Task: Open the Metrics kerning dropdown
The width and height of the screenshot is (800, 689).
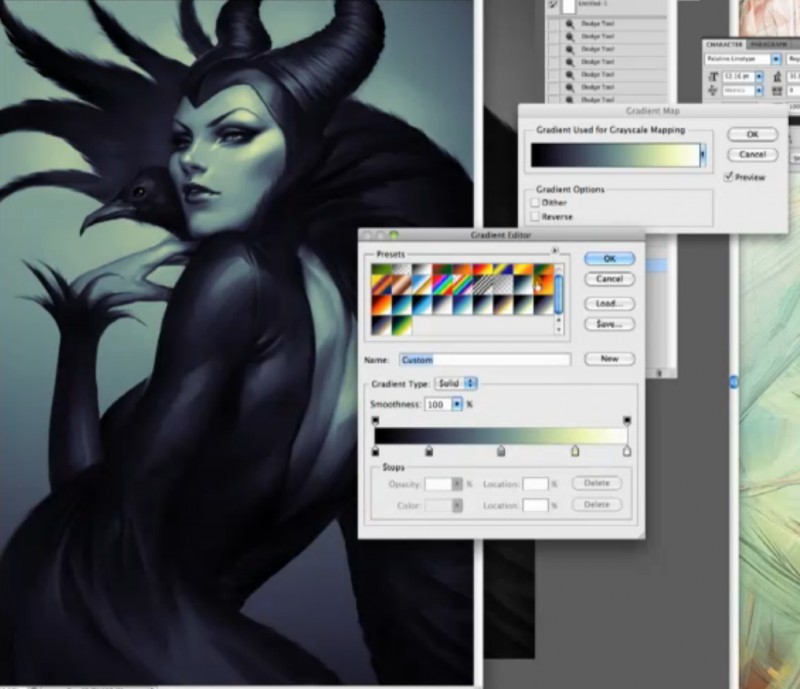Action: click(759, 90)
